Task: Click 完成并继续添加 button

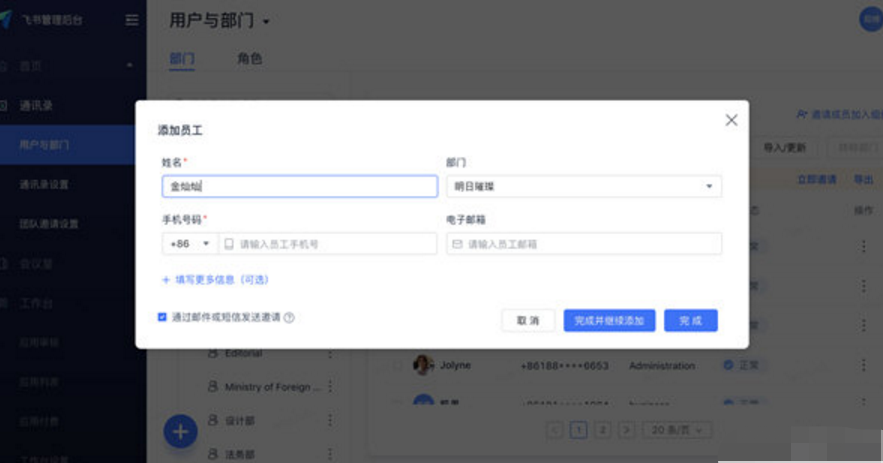Action: [x=609, y=320]
